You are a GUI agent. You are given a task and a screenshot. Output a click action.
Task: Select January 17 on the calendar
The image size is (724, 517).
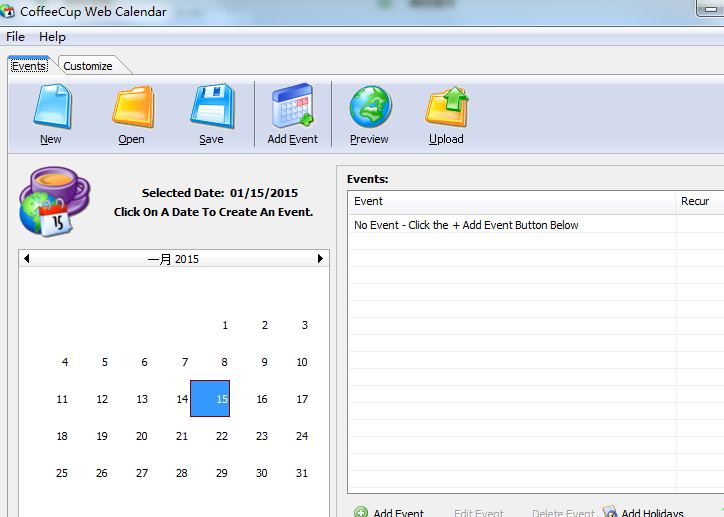(302, 399)
